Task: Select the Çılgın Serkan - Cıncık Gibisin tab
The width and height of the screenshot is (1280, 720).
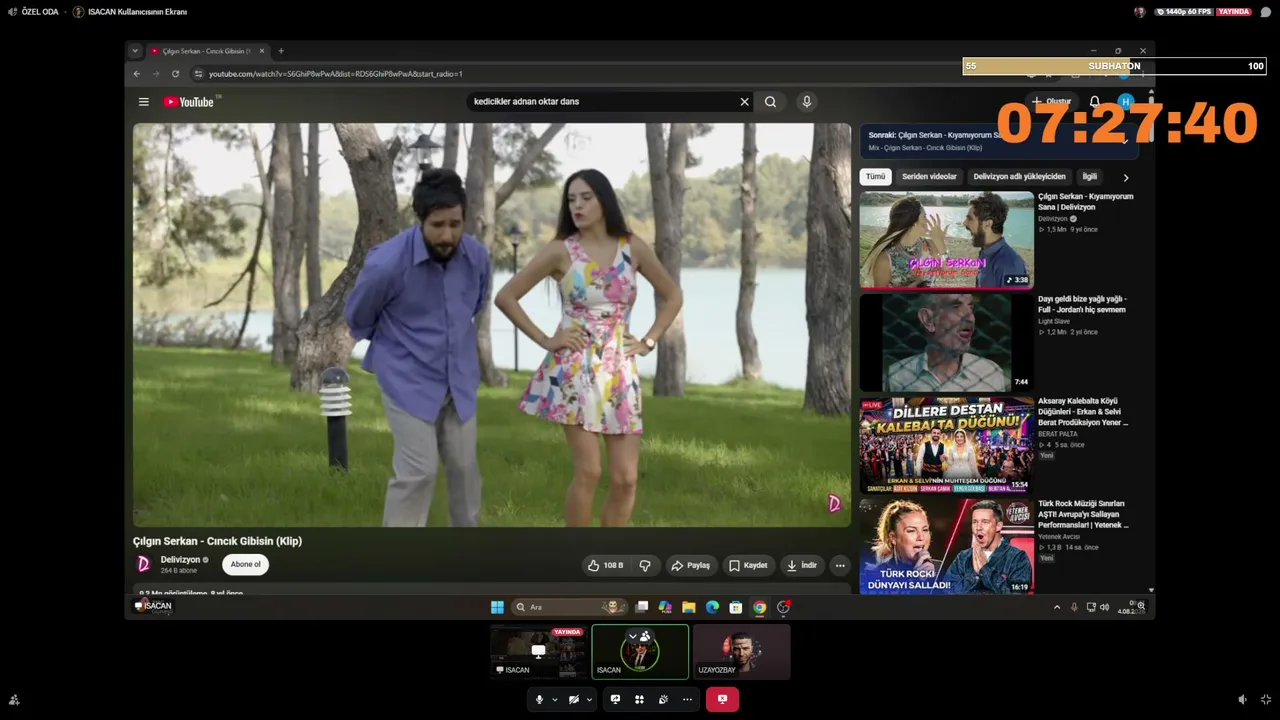Action: tap(208, 51)
